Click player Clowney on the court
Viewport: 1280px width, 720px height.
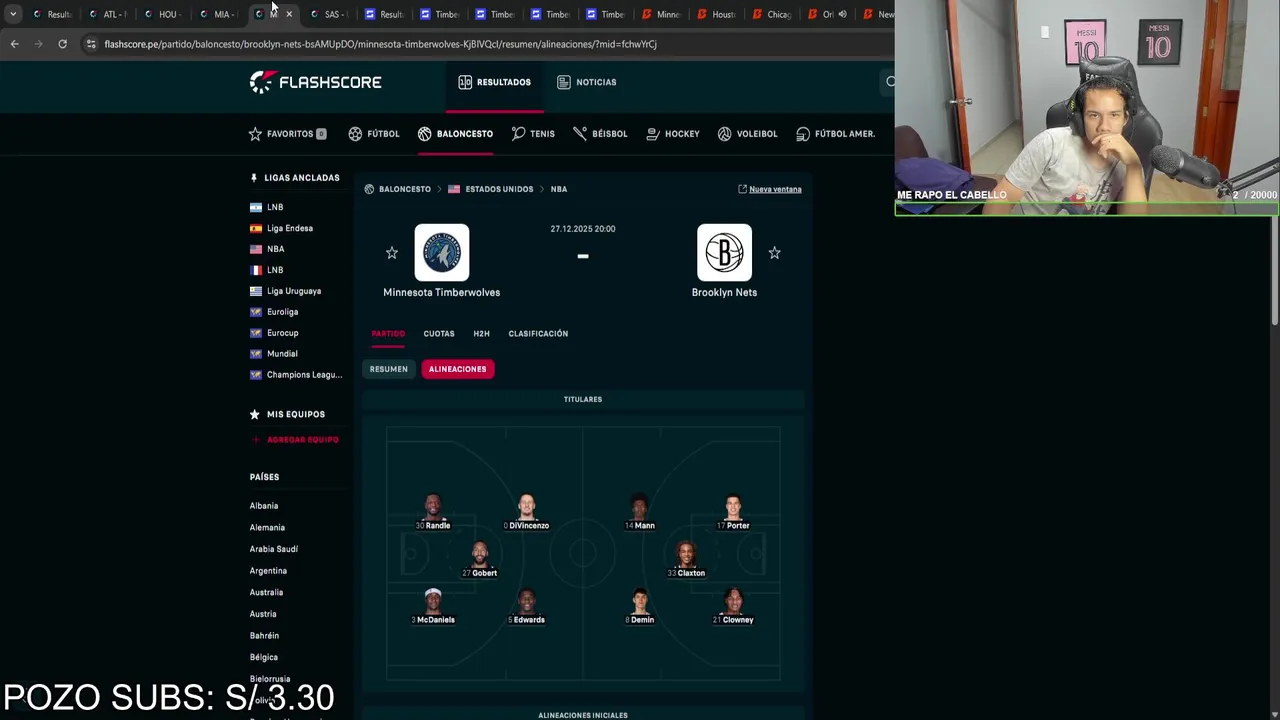(733, 606)
